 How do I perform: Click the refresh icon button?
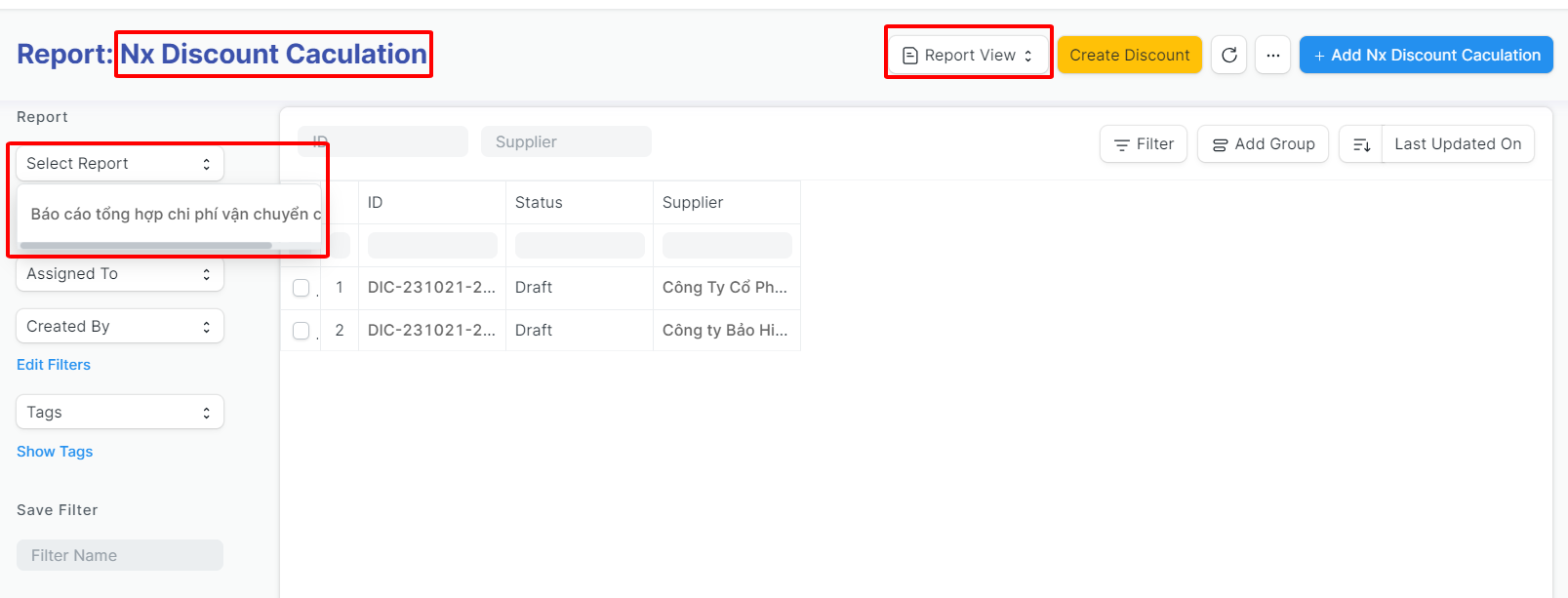click(1229, 56)
